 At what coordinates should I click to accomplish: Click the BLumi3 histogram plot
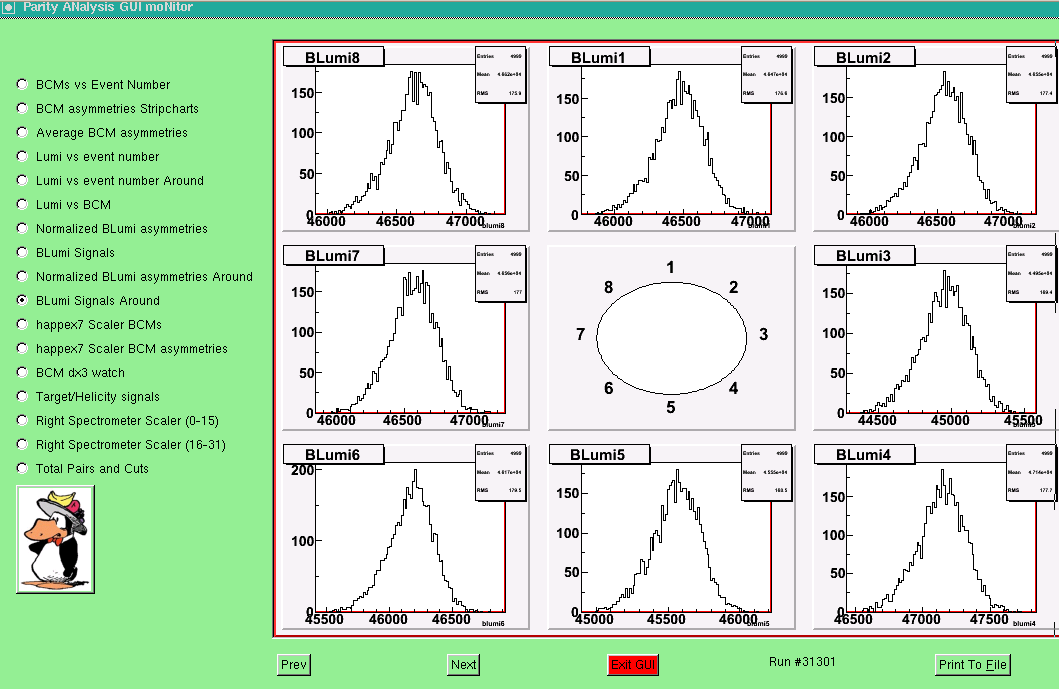coord(935,338)
